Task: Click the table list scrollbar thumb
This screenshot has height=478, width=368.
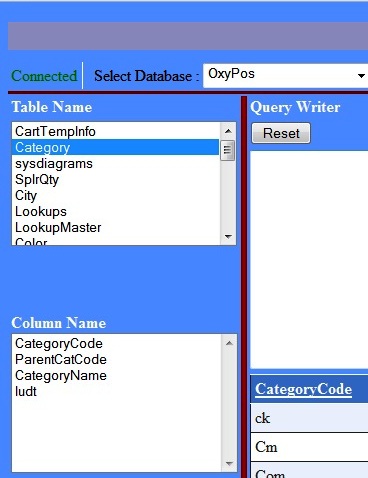Action: click(228, 150)
